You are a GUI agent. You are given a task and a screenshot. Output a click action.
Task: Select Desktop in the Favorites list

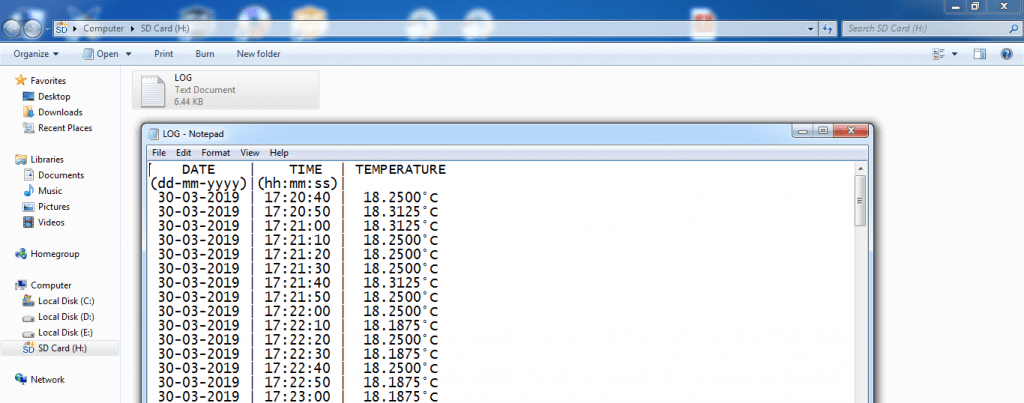tap(54, 97)
